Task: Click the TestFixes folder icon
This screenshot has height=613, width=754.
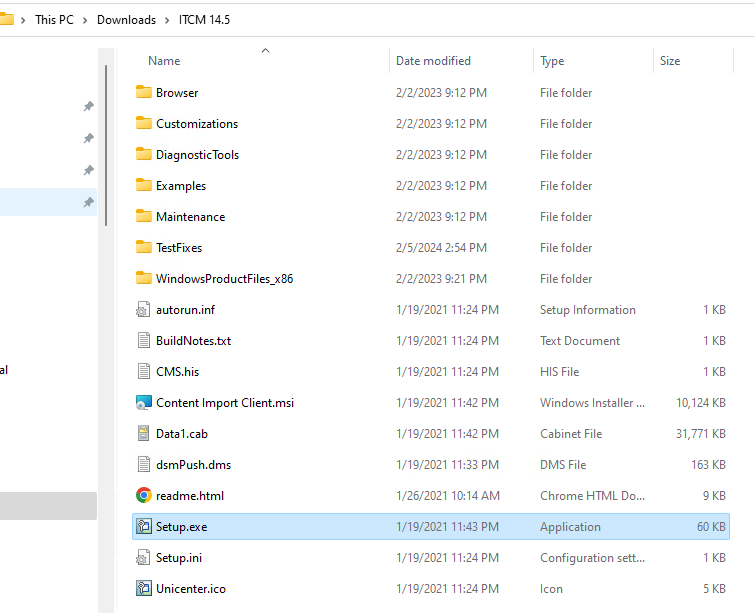Action: [144, 248]
